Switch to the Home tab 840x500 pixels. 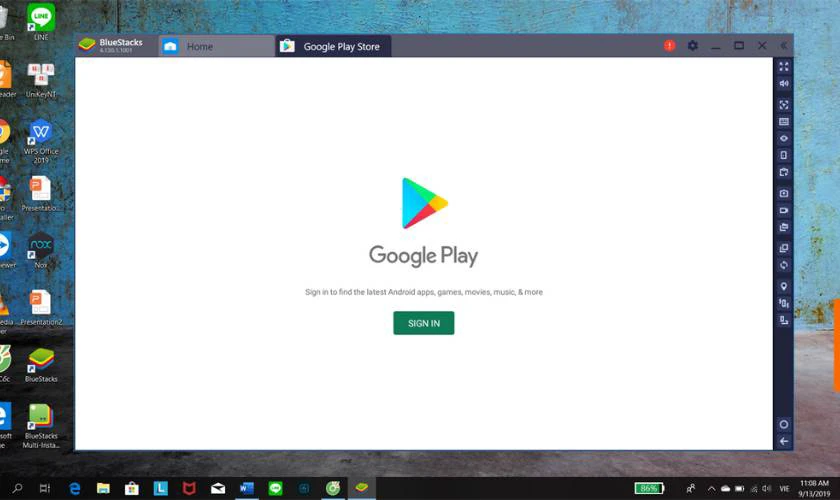[x=216, y=47]
